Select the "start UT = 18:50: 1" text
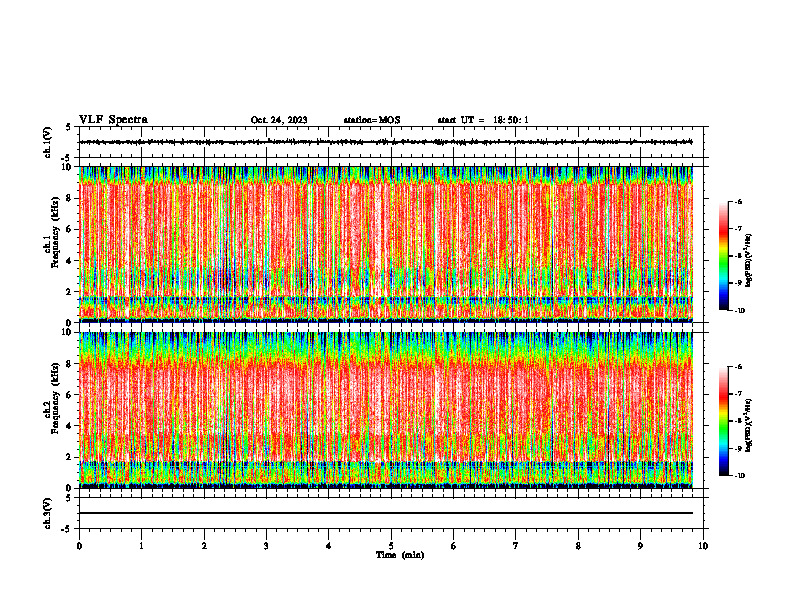This screenshot has height=612, width=792. pyautogui.click(x=483, y=120)
